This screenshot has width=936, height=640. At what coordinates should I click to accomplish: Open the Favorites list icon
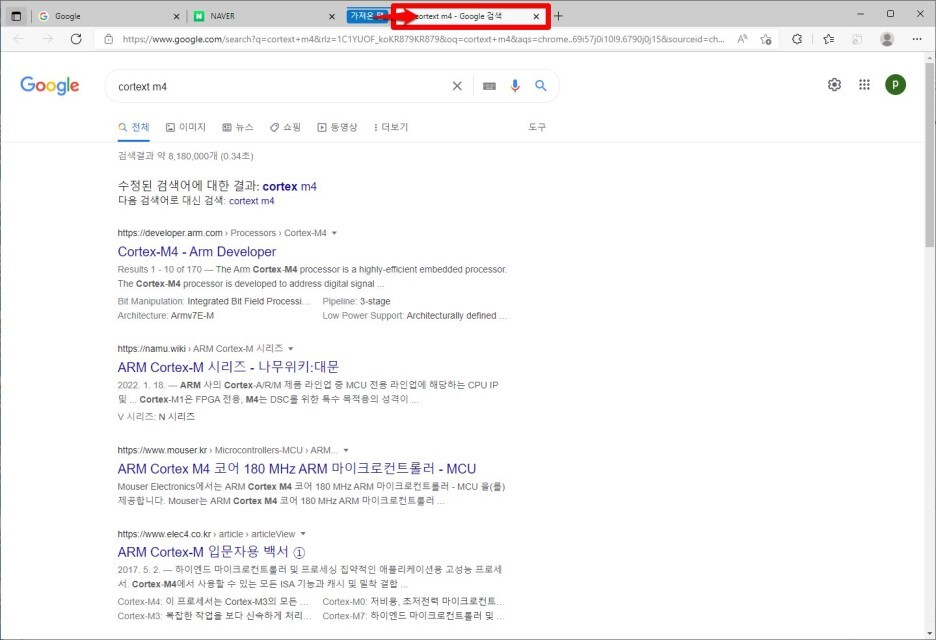point(829,39)
